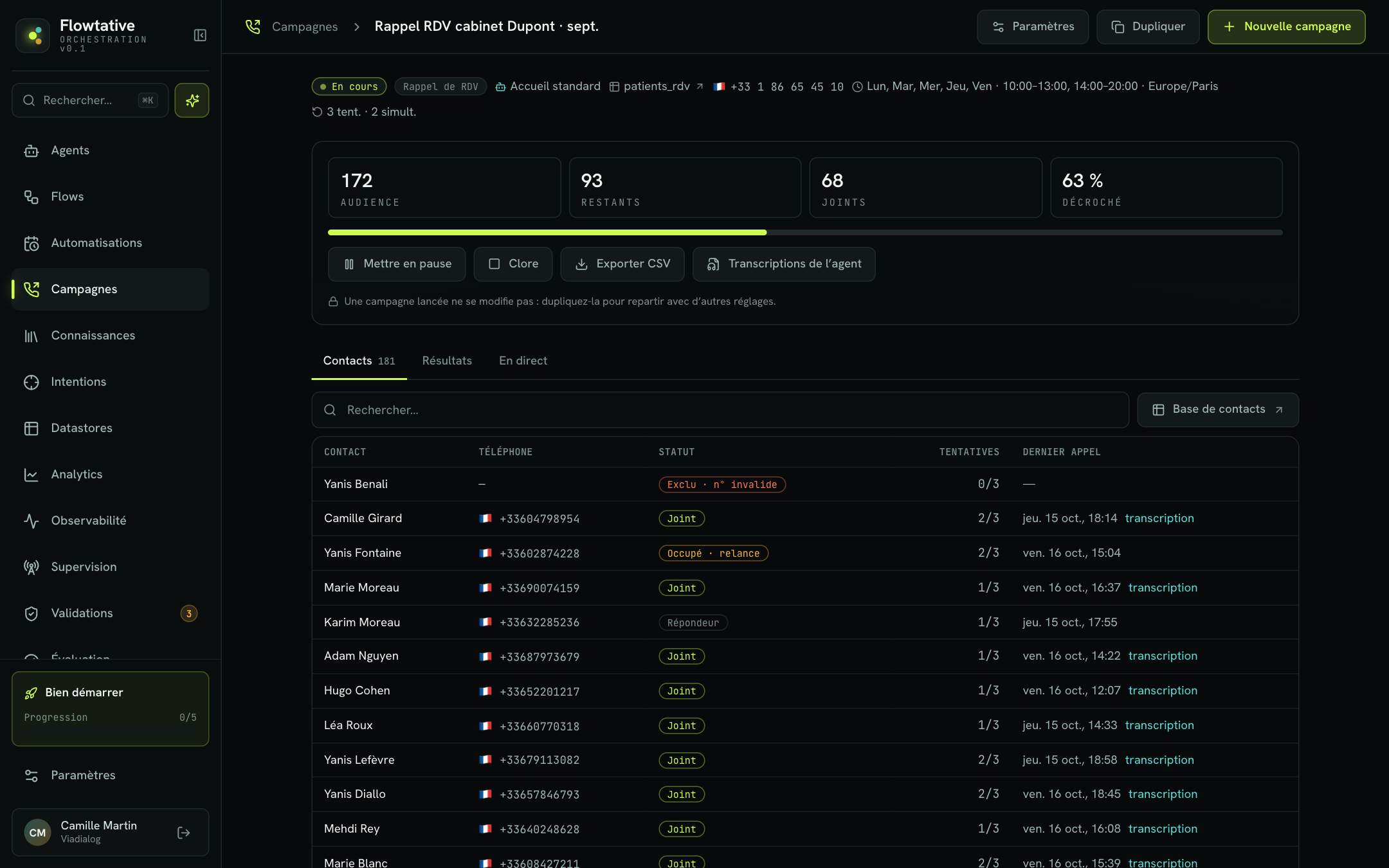Open the Observabilité page

(x=110, y=521)
